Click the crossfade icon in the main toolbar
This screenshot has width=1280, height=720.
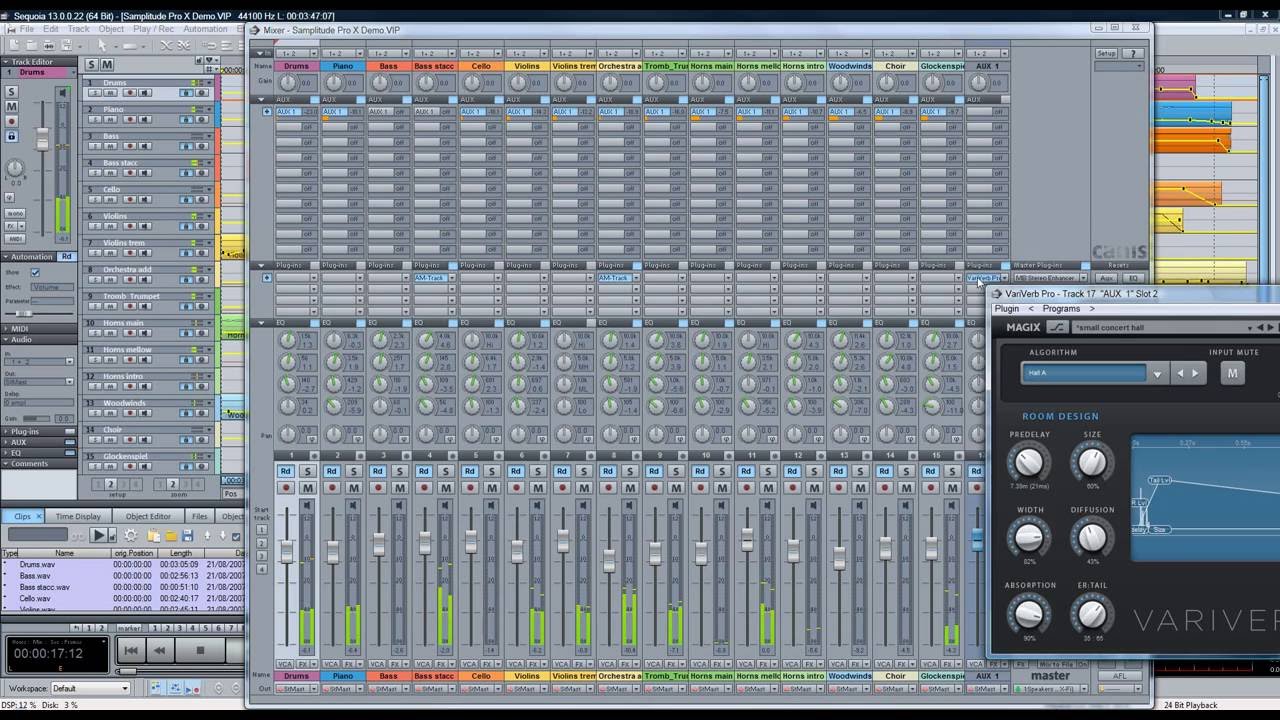click(165, 45)
